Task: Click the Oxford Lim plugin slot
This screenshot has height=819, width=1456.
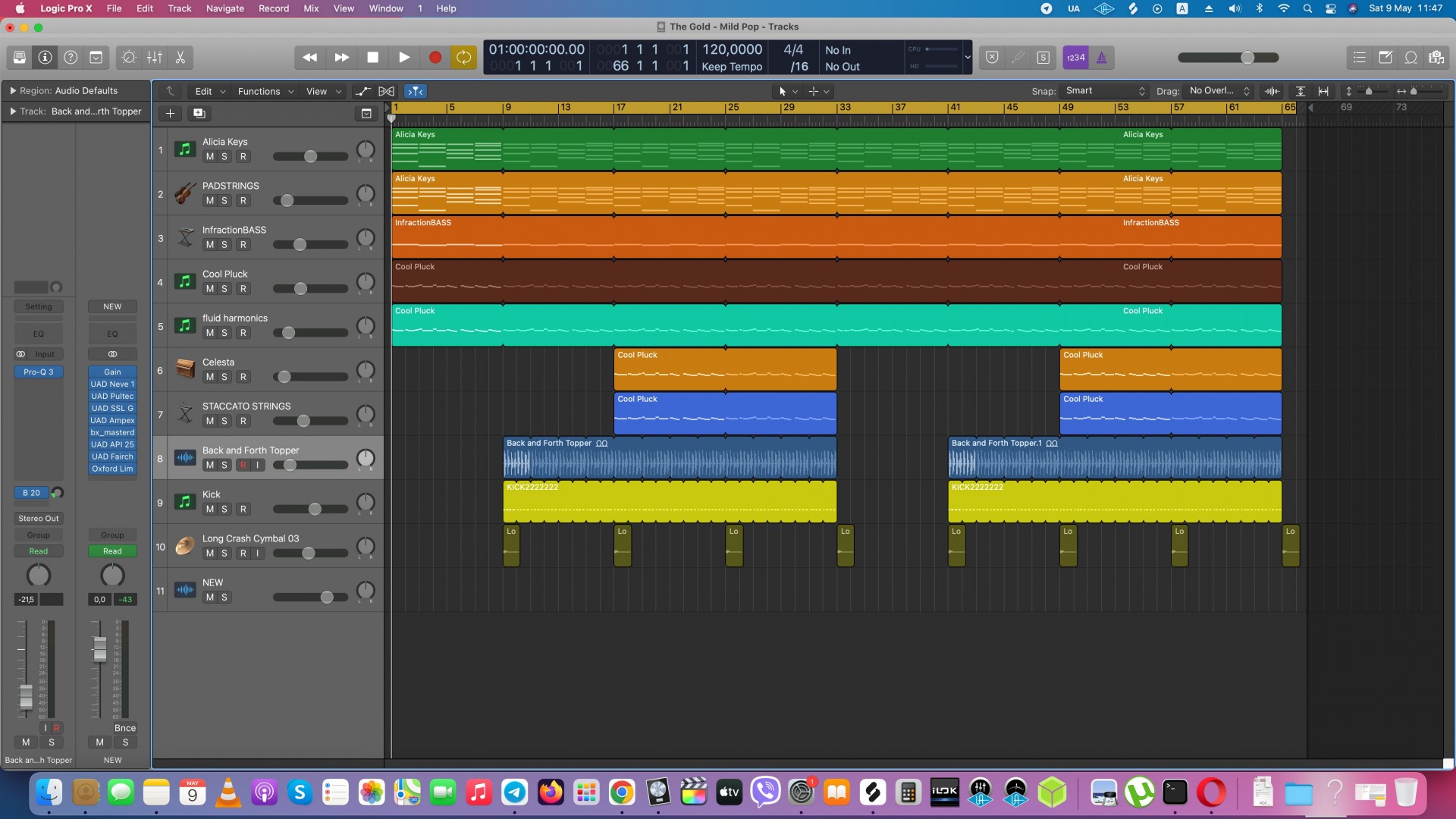Action: click(112, 469)
